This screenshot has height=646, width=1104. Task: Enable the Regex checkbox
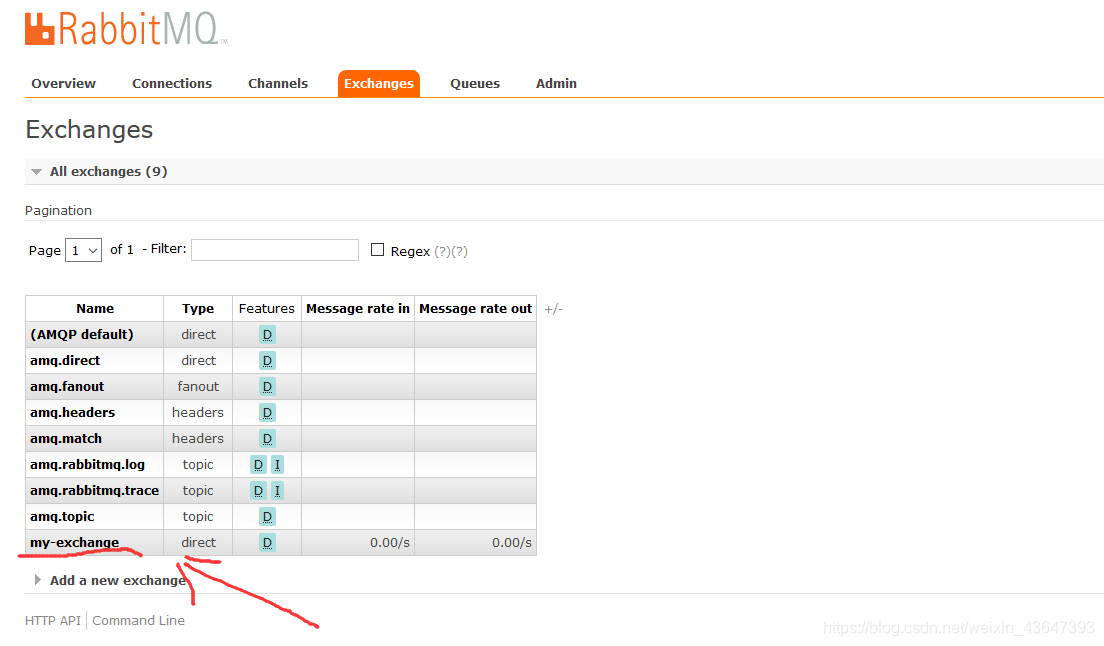[377, 250]
